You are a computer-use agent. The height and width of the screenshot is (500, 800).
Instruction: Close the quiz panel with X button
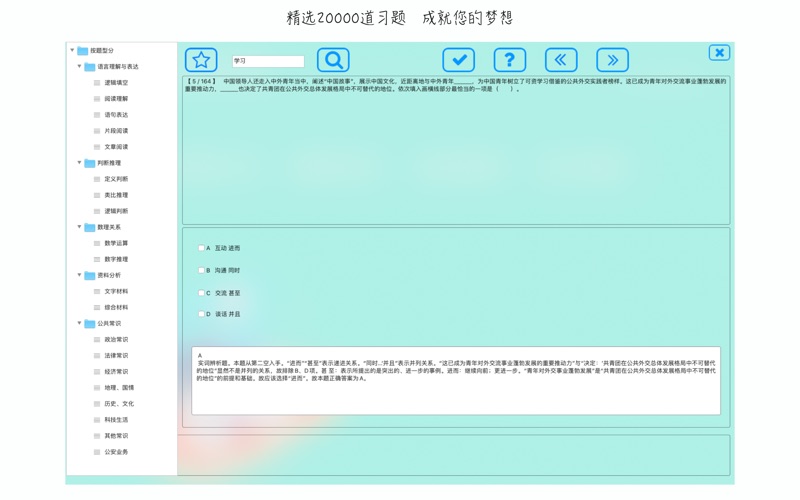[719, 53]
